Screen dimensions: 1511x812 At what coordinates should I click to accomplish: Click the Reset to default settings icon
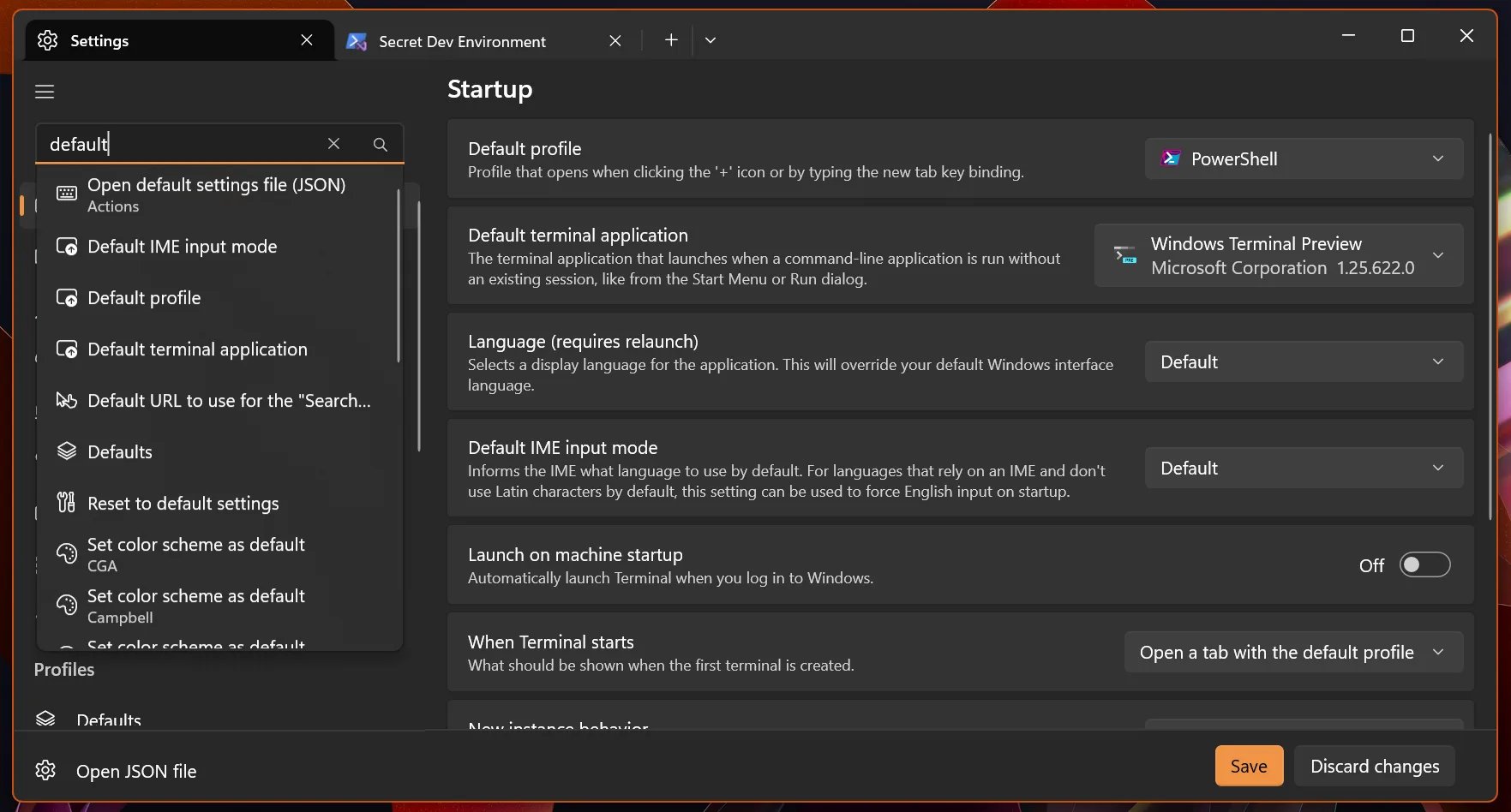(67, 503)
